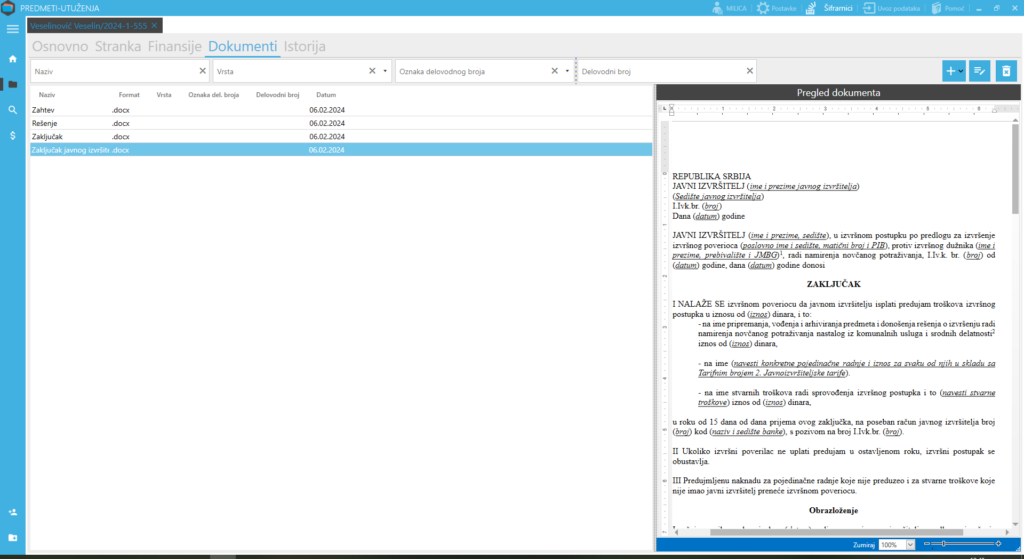Open Postavke settings gear
Screen dimensions: 1024x559
pyautogui.click(x=777, y=8)
